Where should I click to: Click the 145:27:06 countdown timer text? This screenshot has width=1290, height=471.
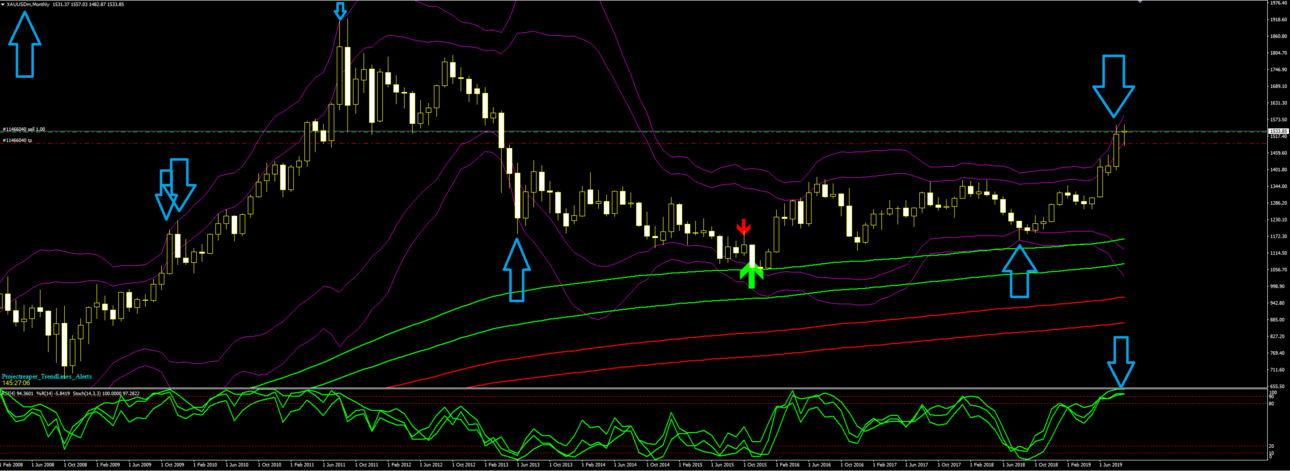point(17,382)
